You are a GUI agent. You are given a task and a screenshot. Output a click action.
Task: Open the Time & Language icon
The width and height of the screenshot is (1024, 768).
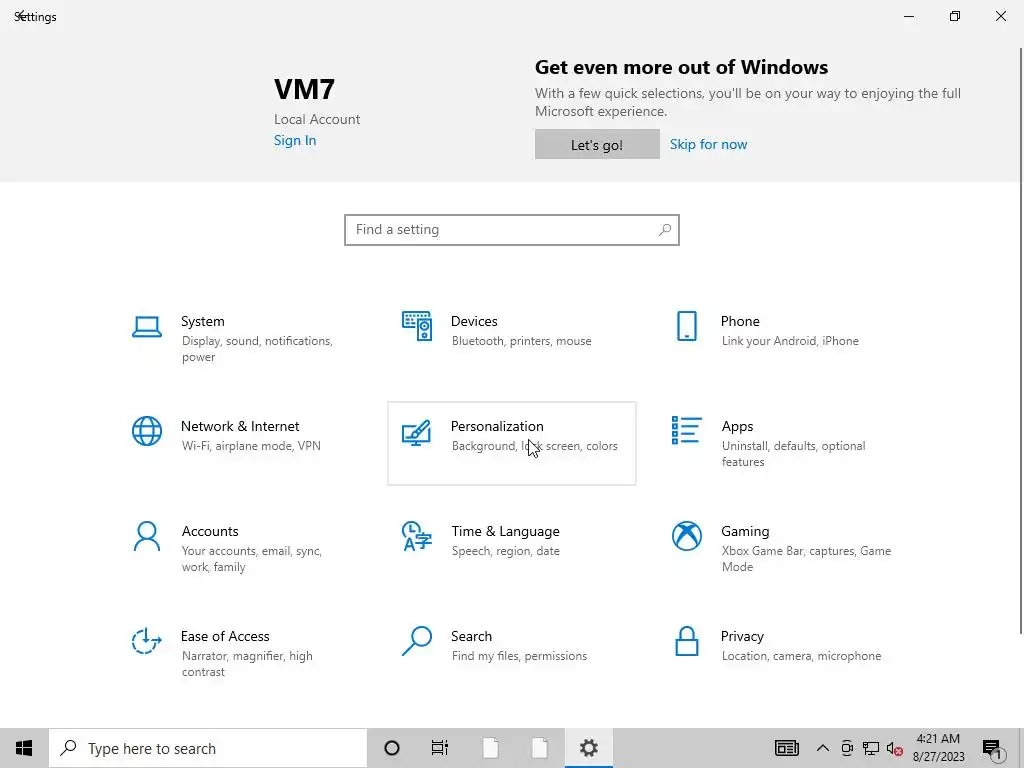coord(417,536)
